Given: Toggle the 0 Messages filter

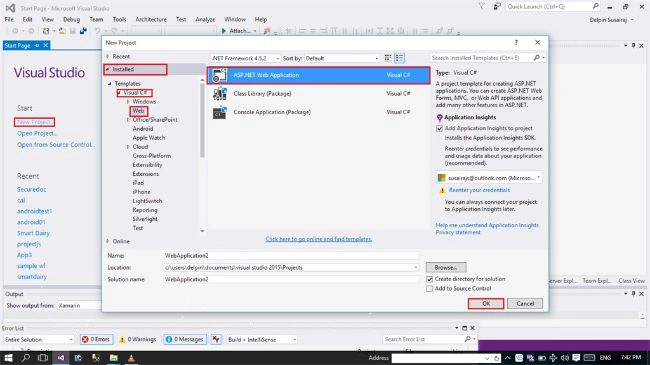Looking at the screenshot, I should pyautogui.click(x=185, y=339).
